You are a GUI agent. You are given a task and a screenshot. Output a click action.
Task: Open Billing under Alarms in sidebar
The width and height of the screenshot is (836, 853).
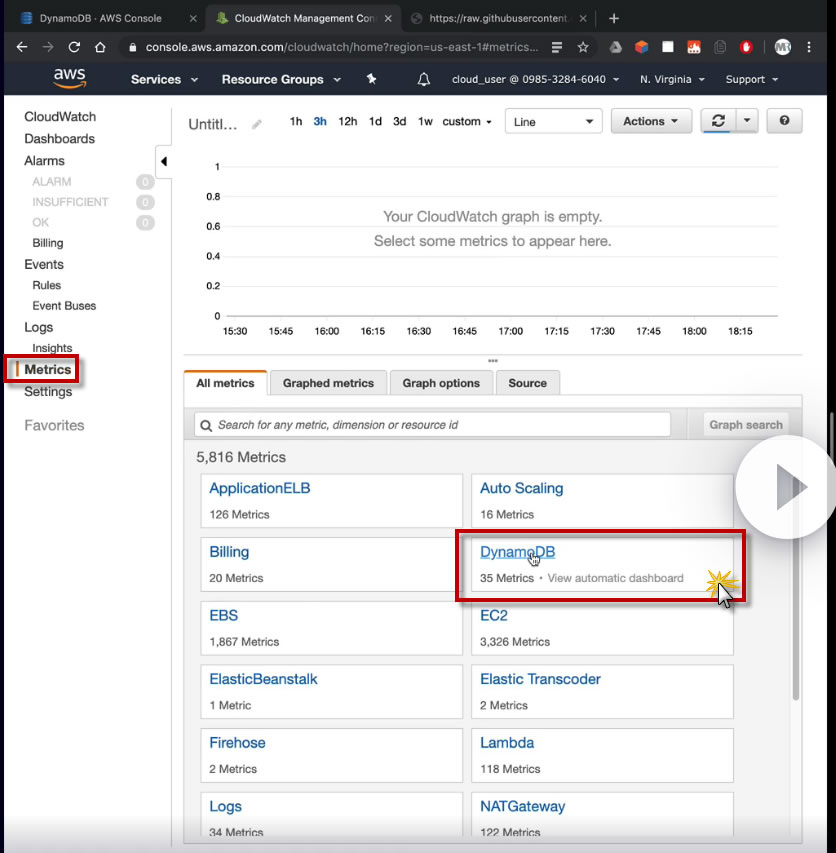[47, 243]
